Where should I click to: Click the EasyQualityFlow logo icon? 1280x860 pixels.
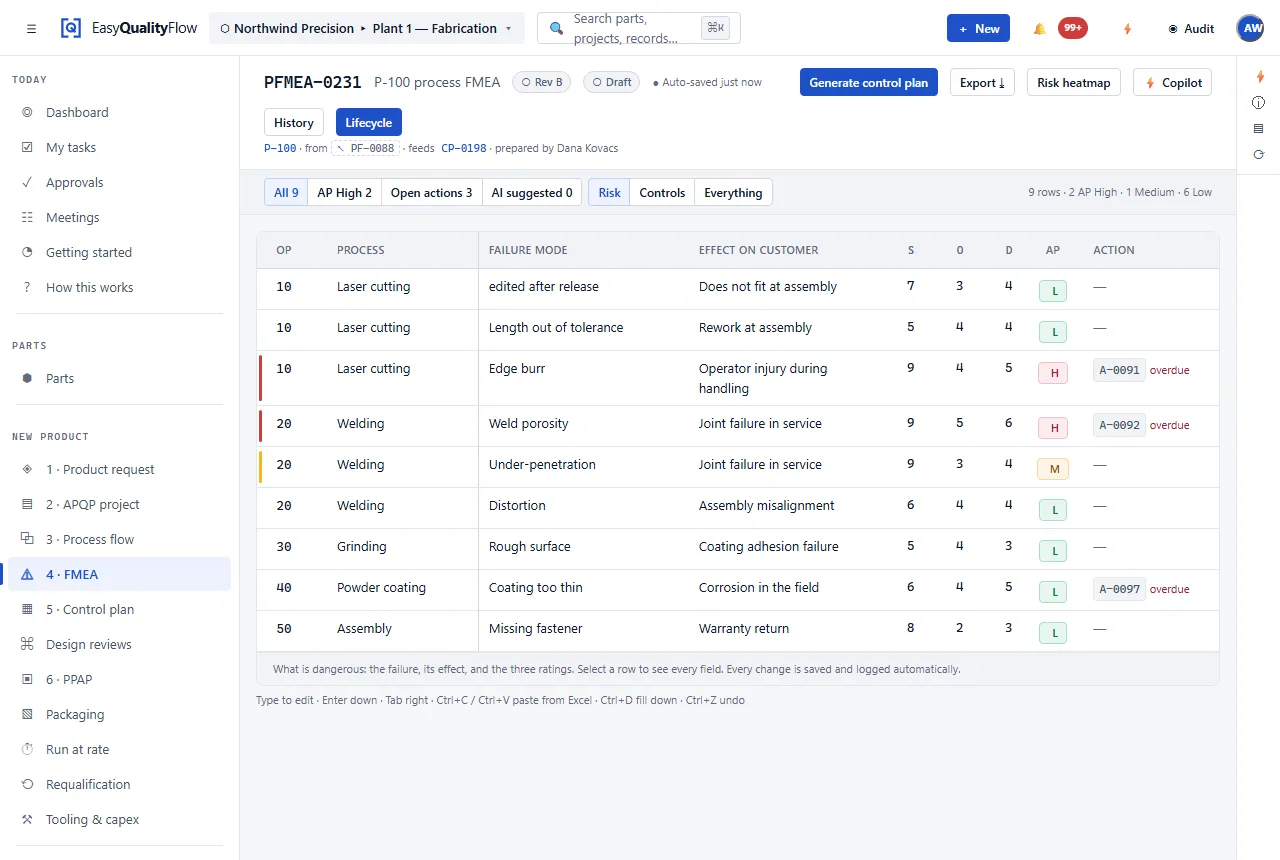[70, 28]
